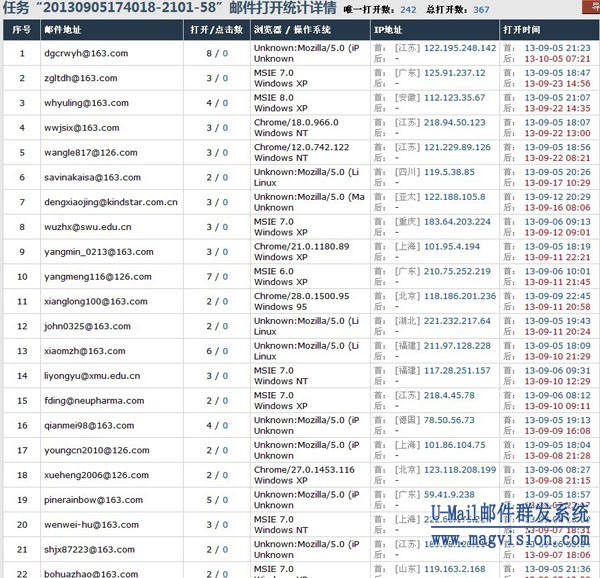Viewport: 600px width, 578px height.
Task: Click IP address 123.118.208.199
Action: click(x=460, y=470)
